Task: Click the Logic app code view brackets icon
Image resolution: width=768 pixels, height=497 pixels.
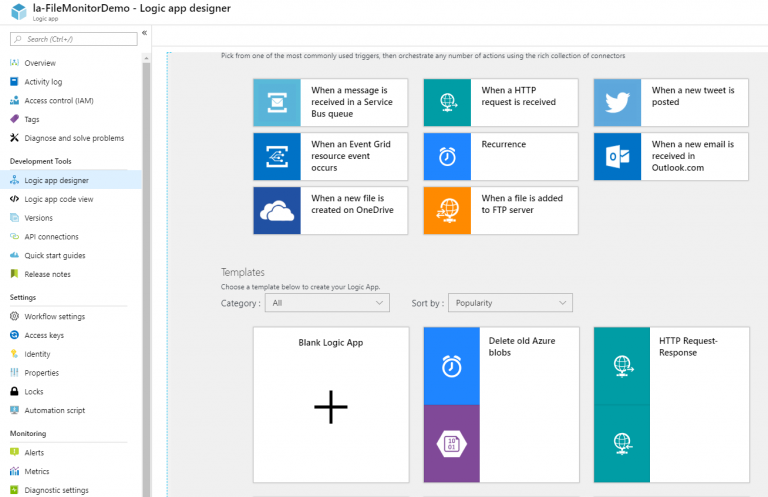Action: (14, 199)
